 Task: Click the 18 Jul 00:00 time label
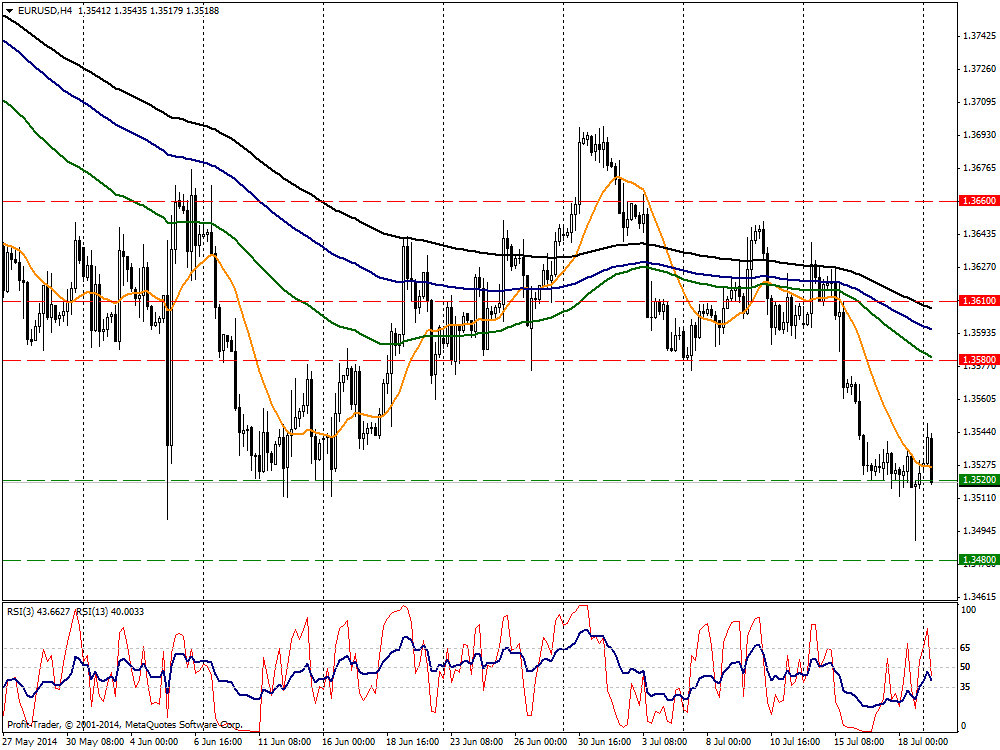[x=922, y=742]
